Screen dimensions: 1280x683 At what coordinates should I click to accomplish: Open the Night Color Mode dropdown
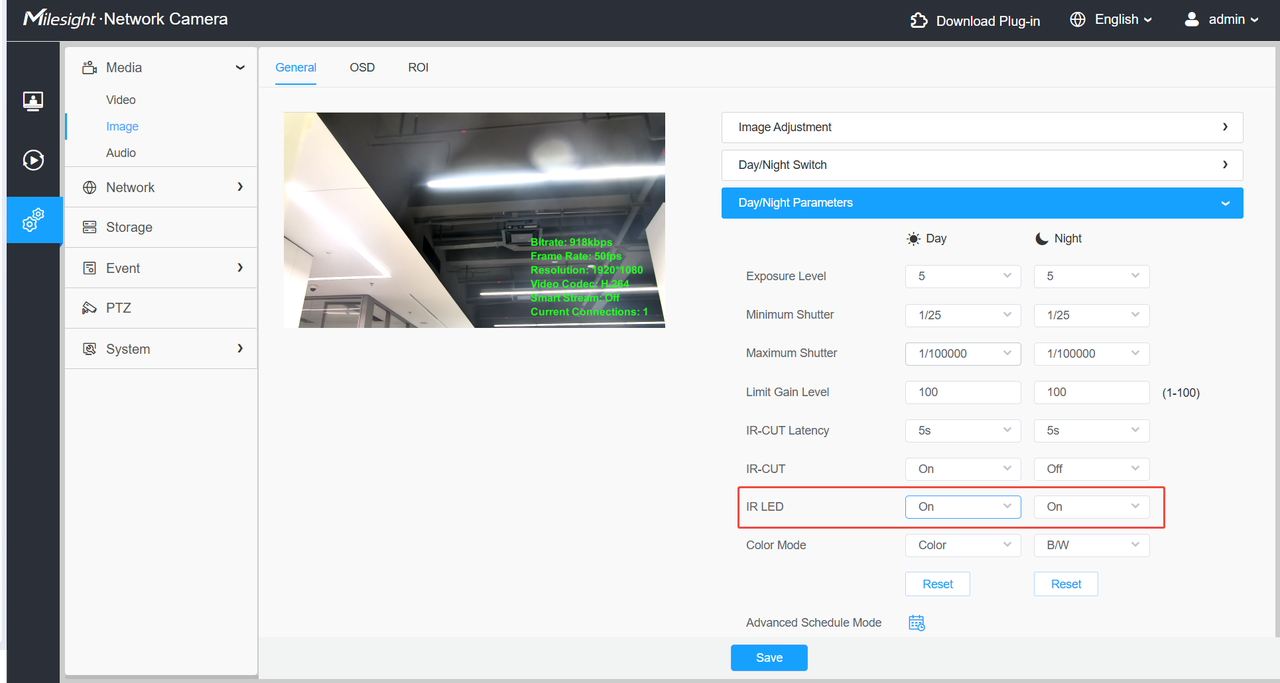click(1091, 545)
